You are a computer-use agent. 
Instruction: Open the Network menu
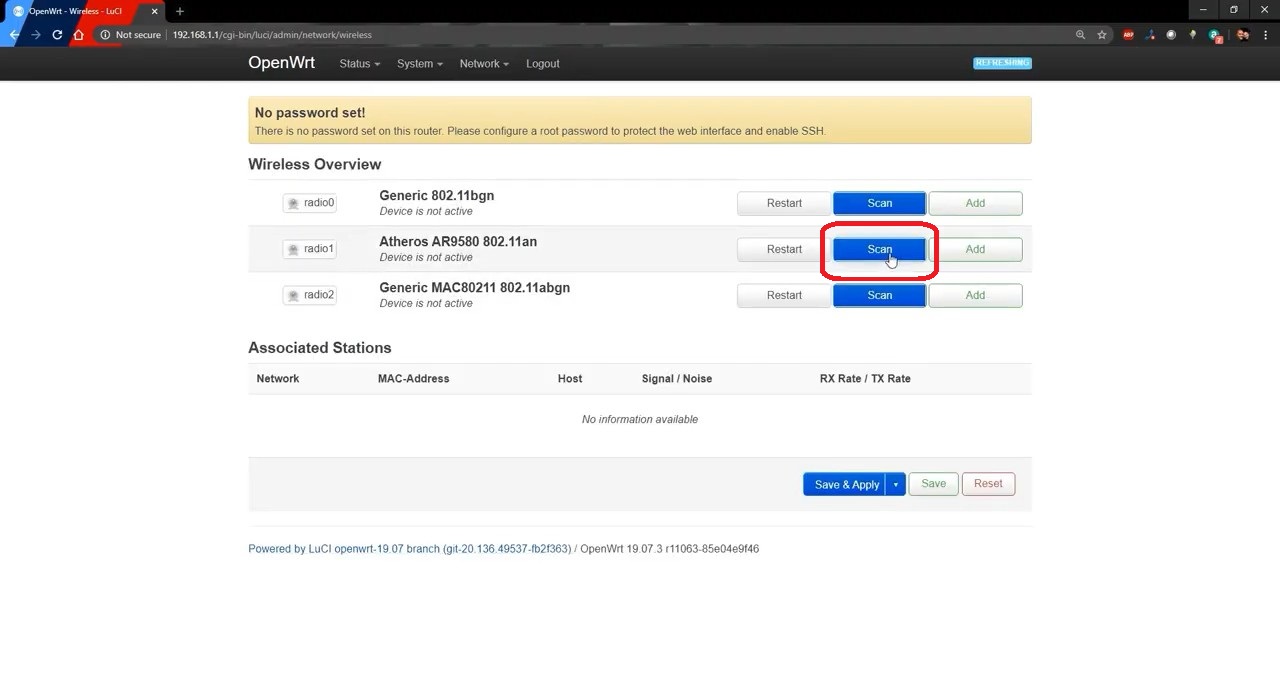[484, 63]
